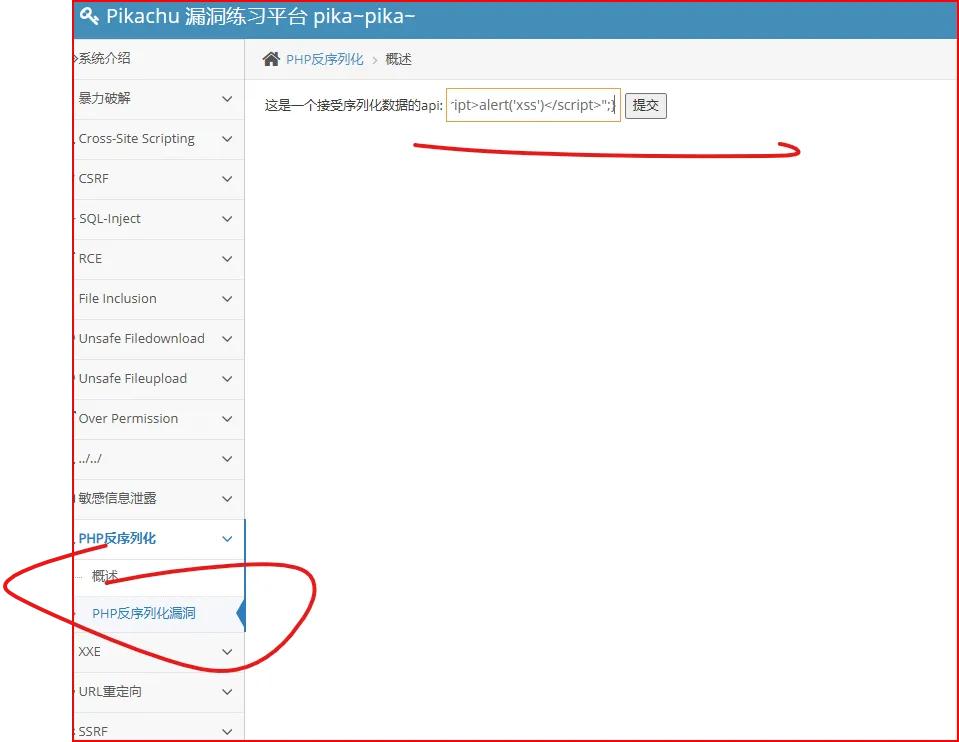Expand the 暴力破解 chevron
Viewport: 959px width, 742px height.
click(x=227, y=98)
